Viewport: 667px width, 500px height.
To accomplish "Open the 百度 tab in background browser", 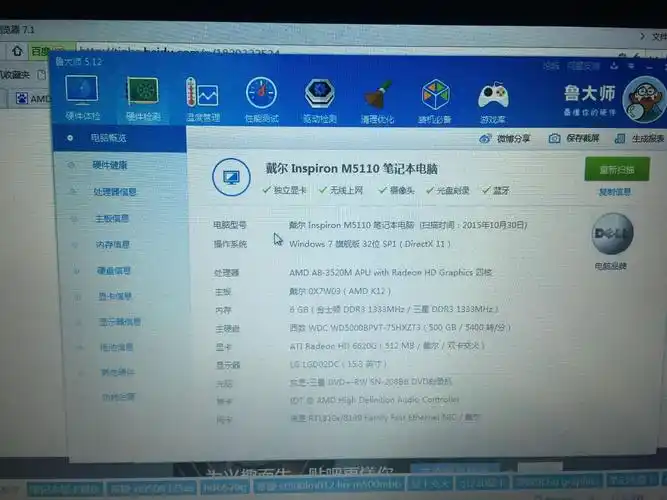I will 40,51.
